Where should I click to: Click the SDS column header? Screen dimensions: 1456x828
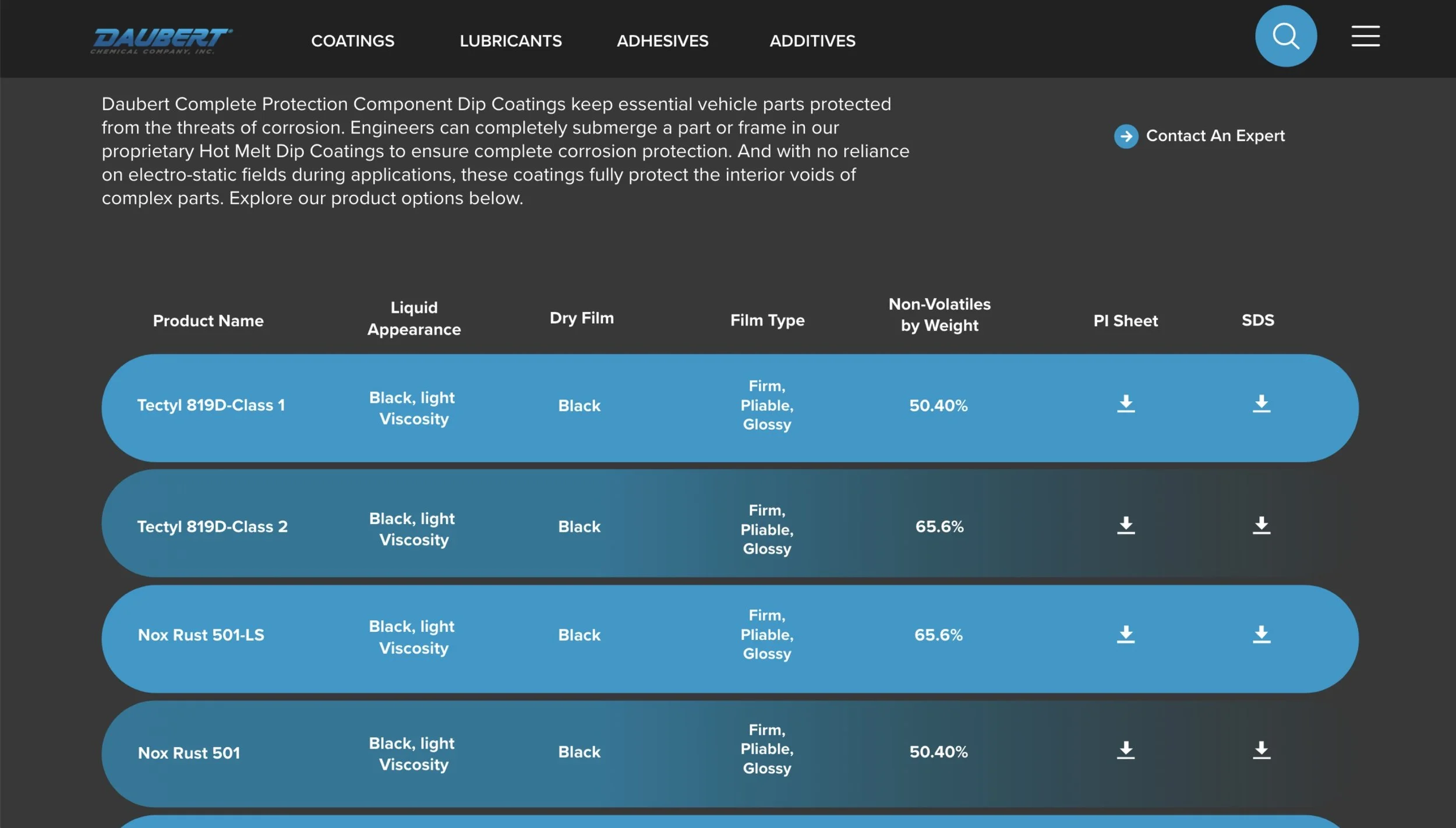click(x=1258, y=320)
